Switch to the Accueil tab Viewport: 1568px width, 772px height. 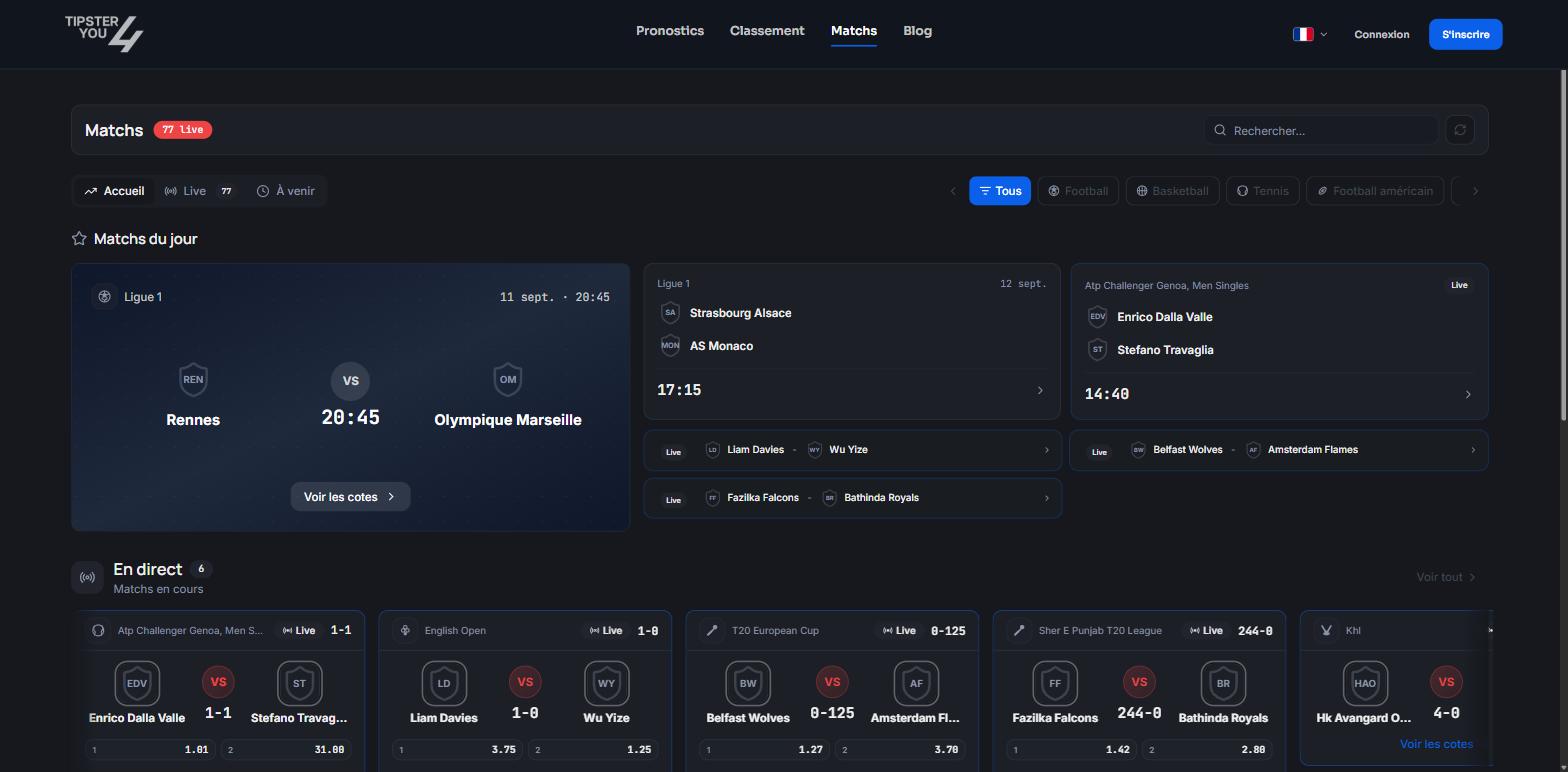(114, 191)
